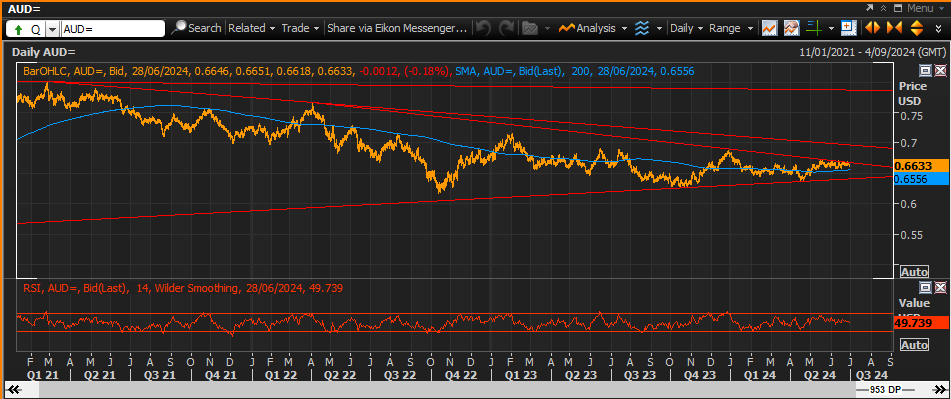Click the vertical scale orange arrows icon

point(916,28)
